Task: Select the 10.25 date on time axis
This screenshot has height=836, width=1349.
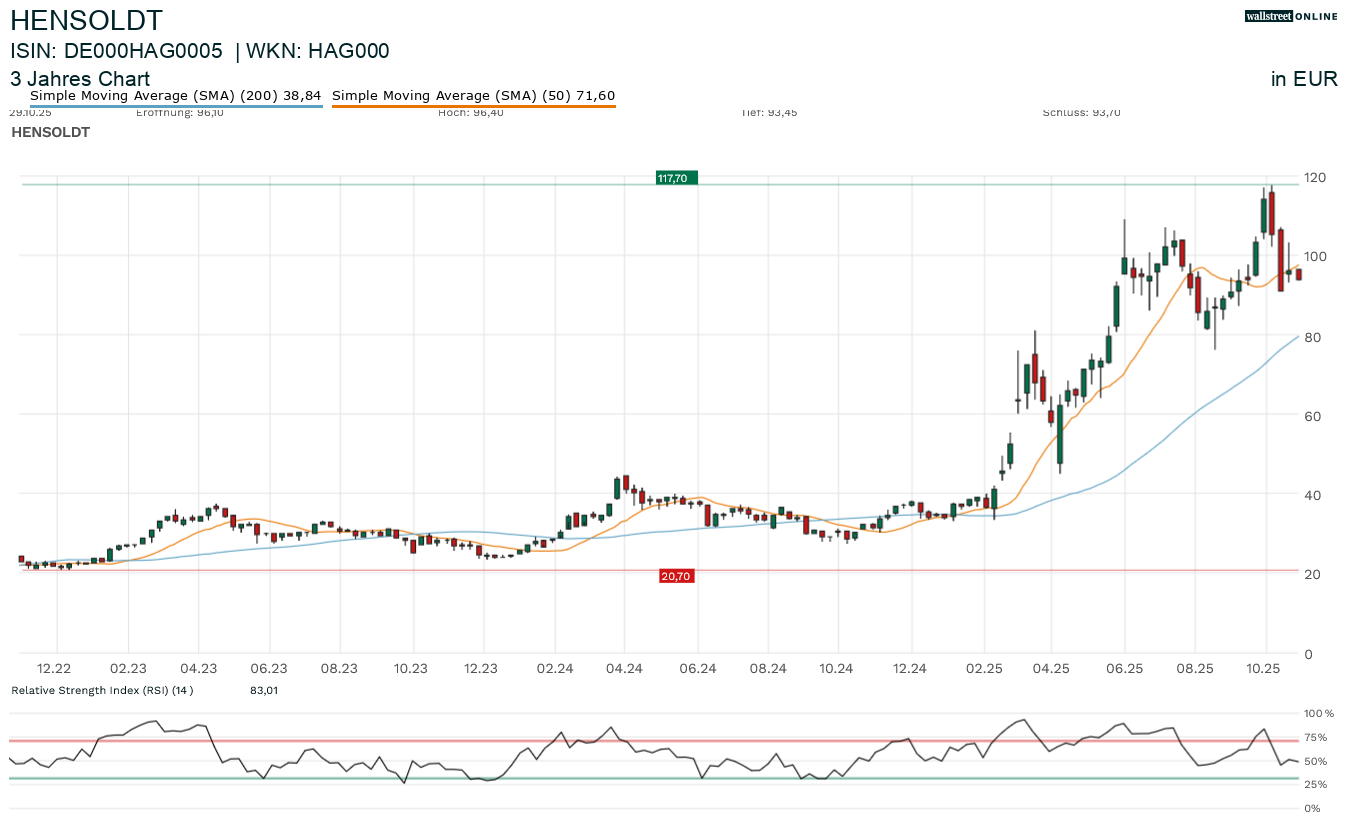Action: pyautogui.click(x=1263, y=669)
